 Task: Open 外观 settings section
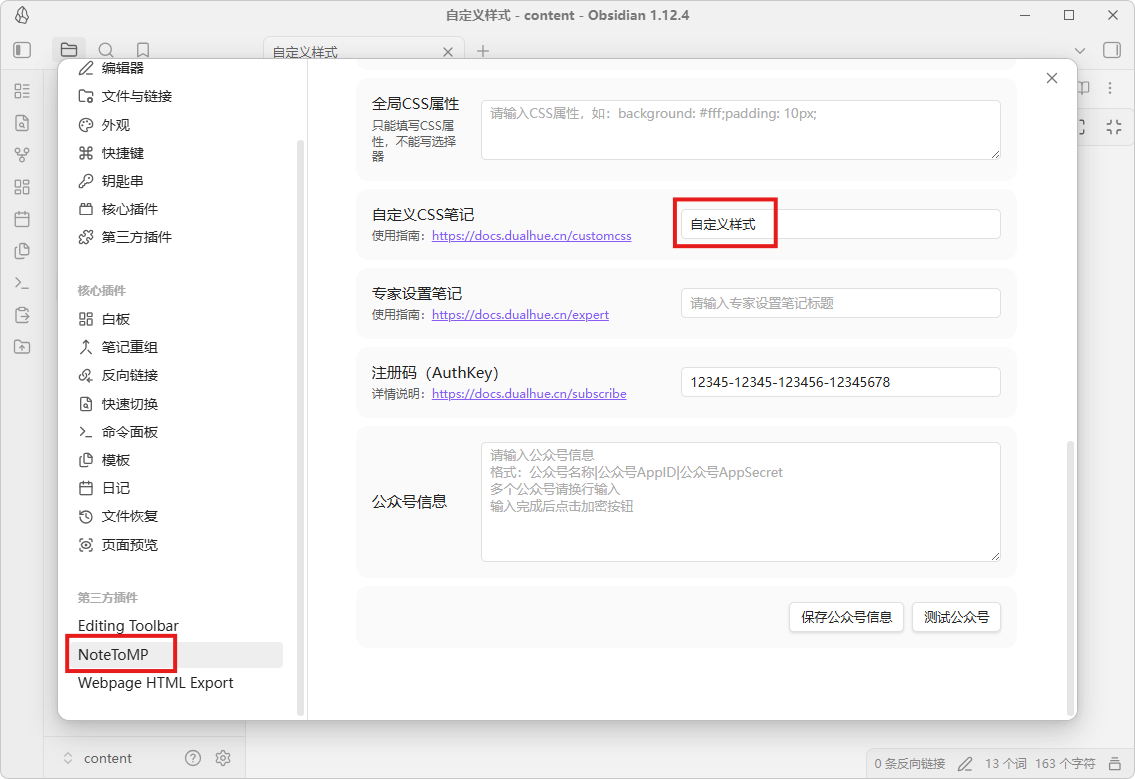tap(116, 125)
